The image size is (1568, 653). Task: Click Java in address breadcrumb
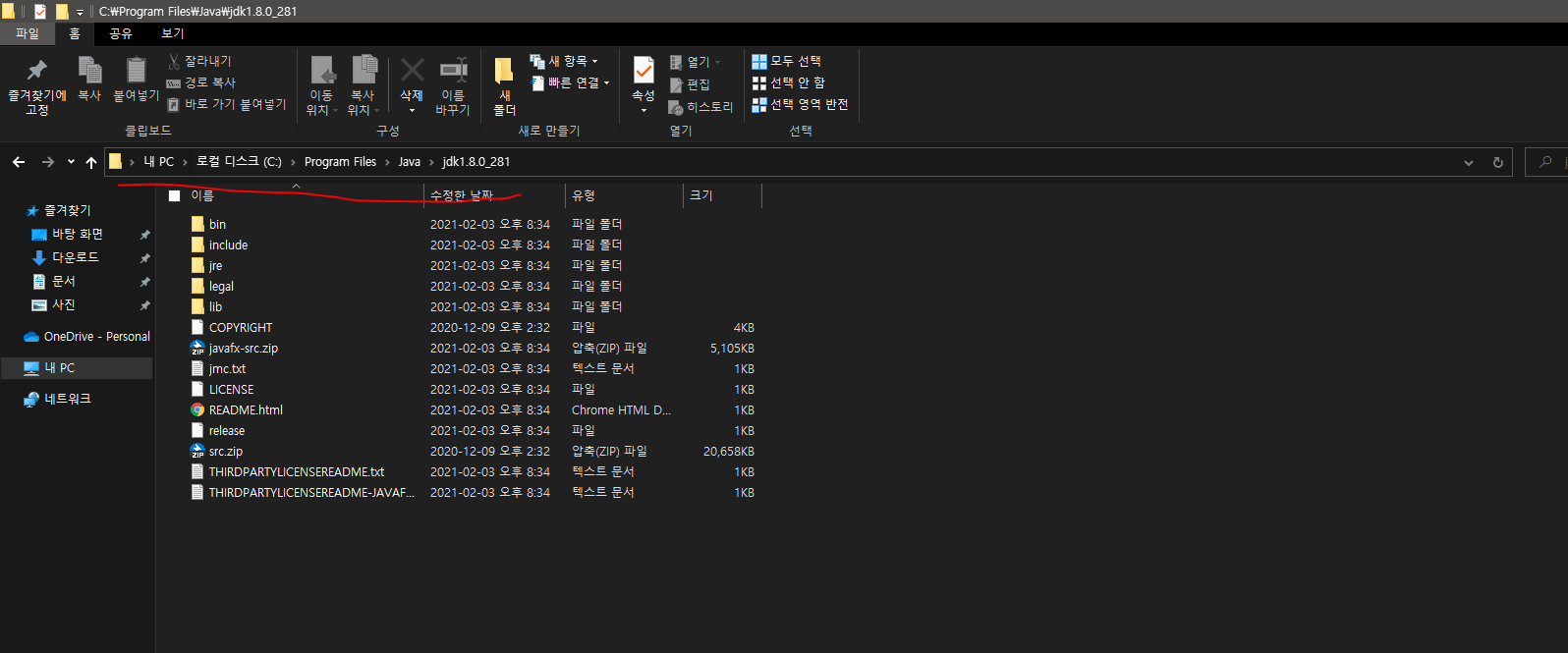[x=409, y=162]
